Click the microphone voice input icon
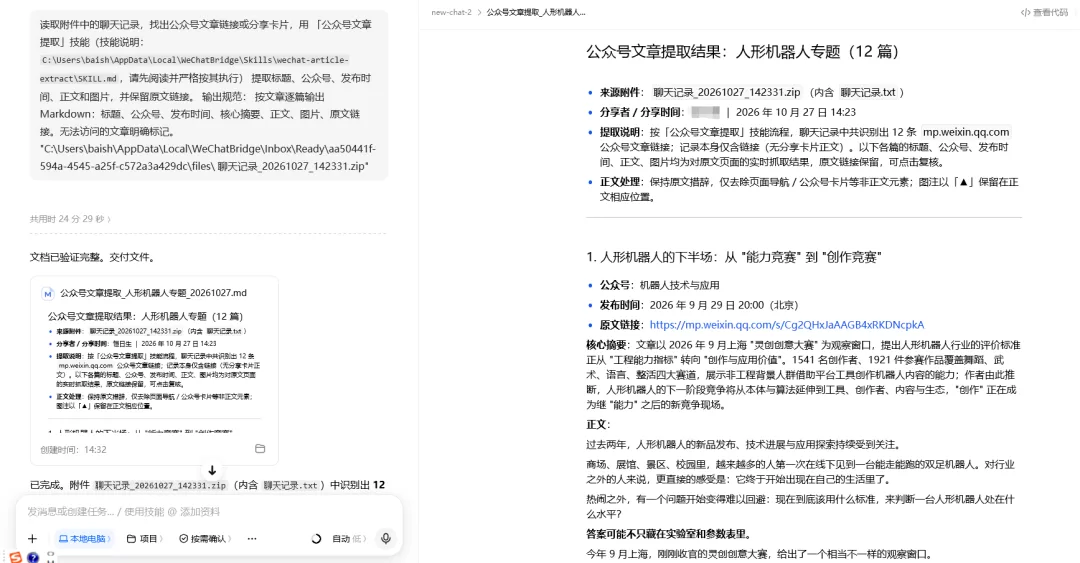Screen dimensions: 1080x563 point(386,539)
